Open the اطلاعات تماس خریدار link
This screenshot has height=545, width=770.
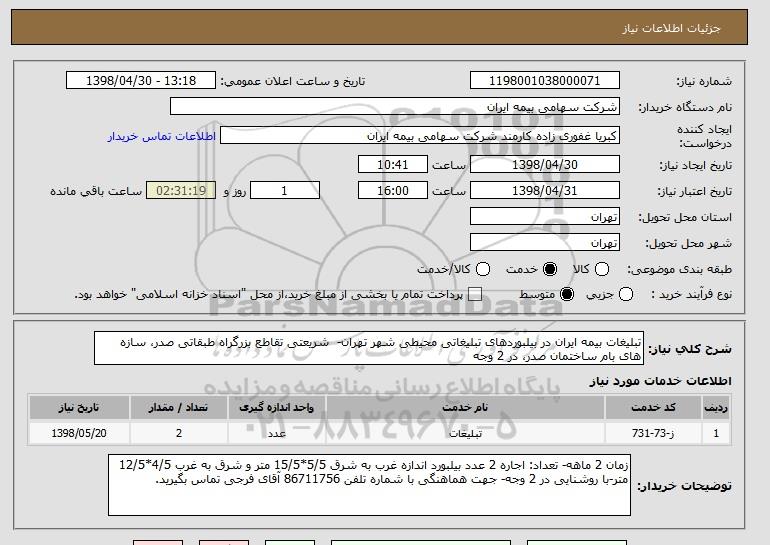coord(162,136)
